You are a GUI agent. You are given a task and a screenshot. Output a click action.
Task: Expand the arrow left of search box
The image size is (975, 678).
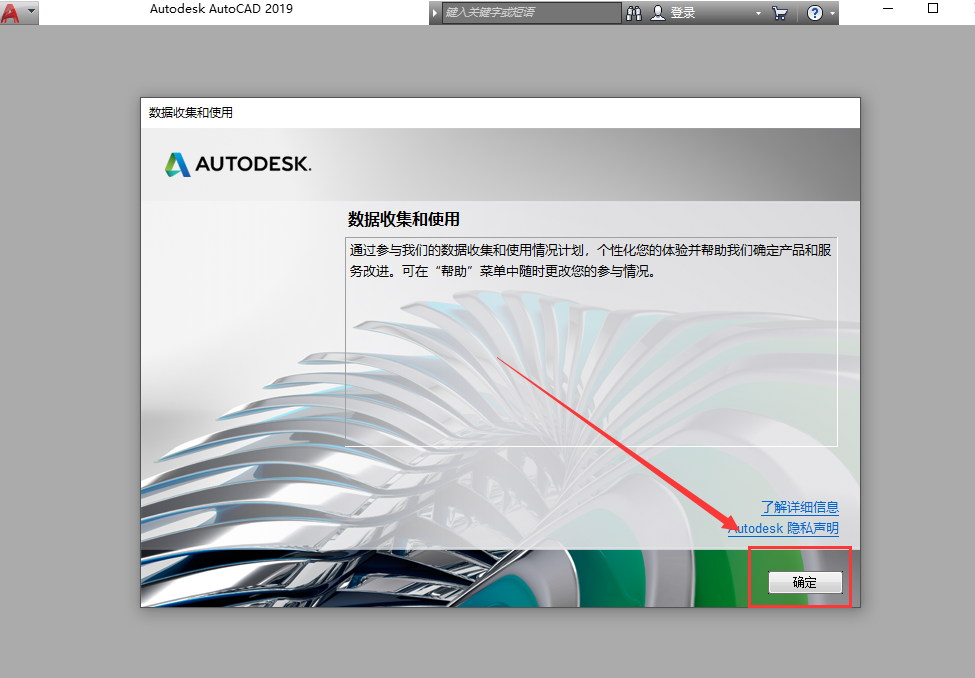[x=435, y=13]
